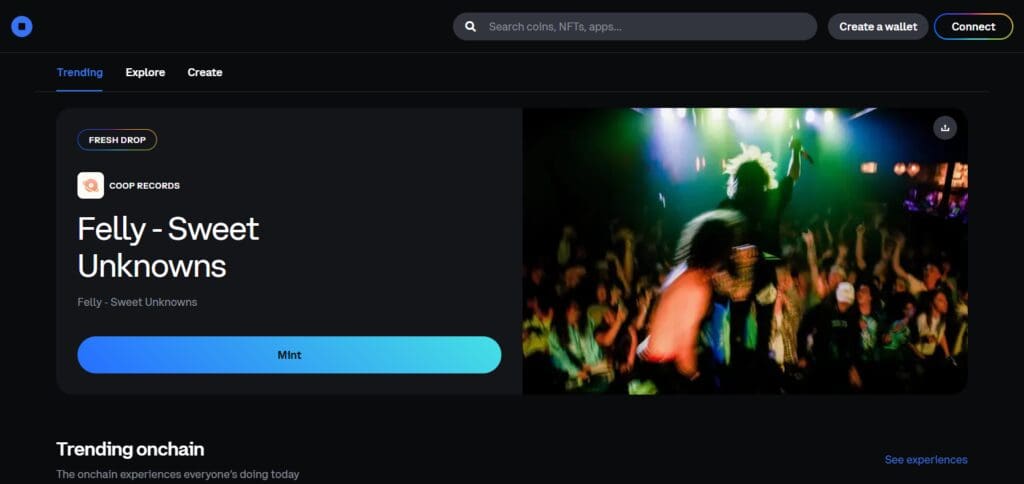Click the Connect button
Screen dimensions: 1024x484
pyautogui.click(x=973, y=27)
